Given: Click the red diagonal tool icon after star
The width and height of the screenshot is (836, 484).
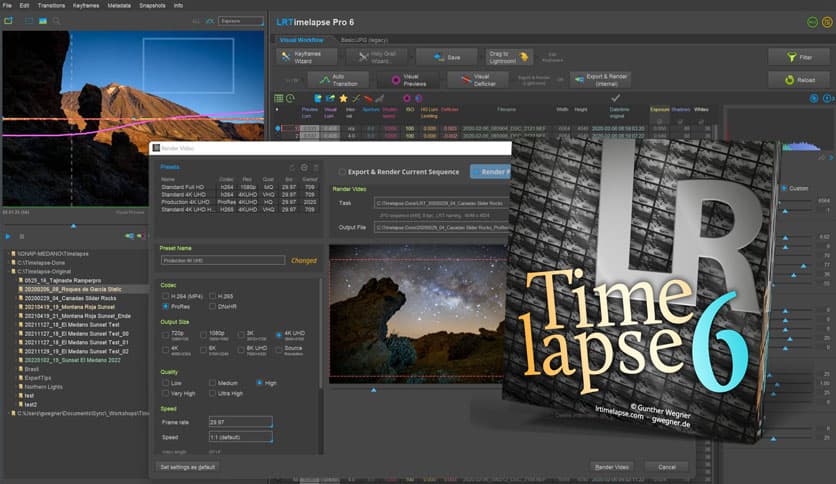Looking at the screenshot, I should [x=367, y=98].
